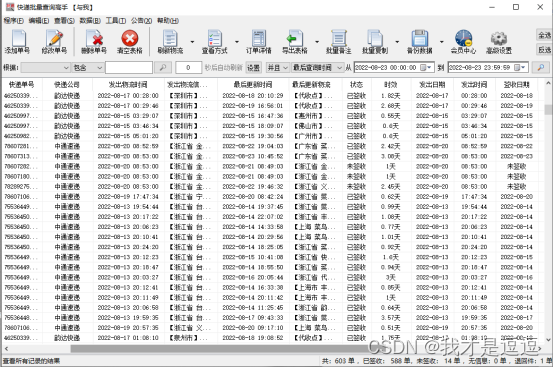Click the 删除单号 toolbar icon
Image resolution: width=554 pixels, height=367 pixels.
click(x=94, y=42)
